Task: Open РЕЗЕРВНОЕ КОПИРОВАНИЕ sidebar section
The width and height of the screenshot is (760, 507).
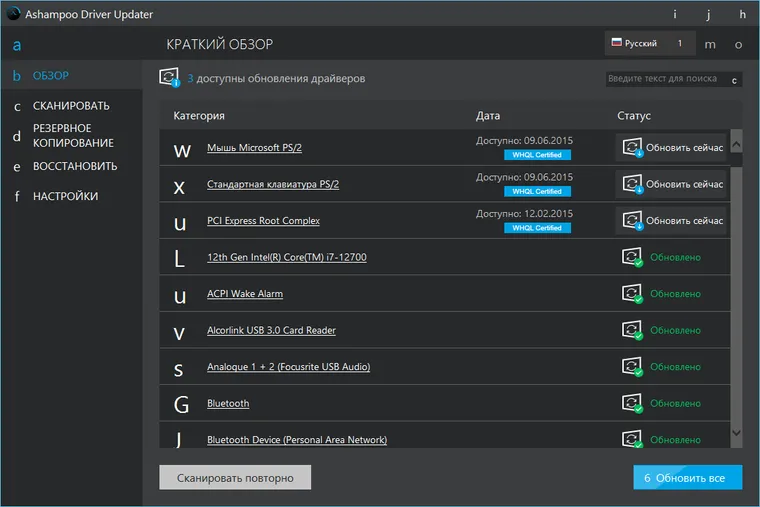Action: point(72,136)
